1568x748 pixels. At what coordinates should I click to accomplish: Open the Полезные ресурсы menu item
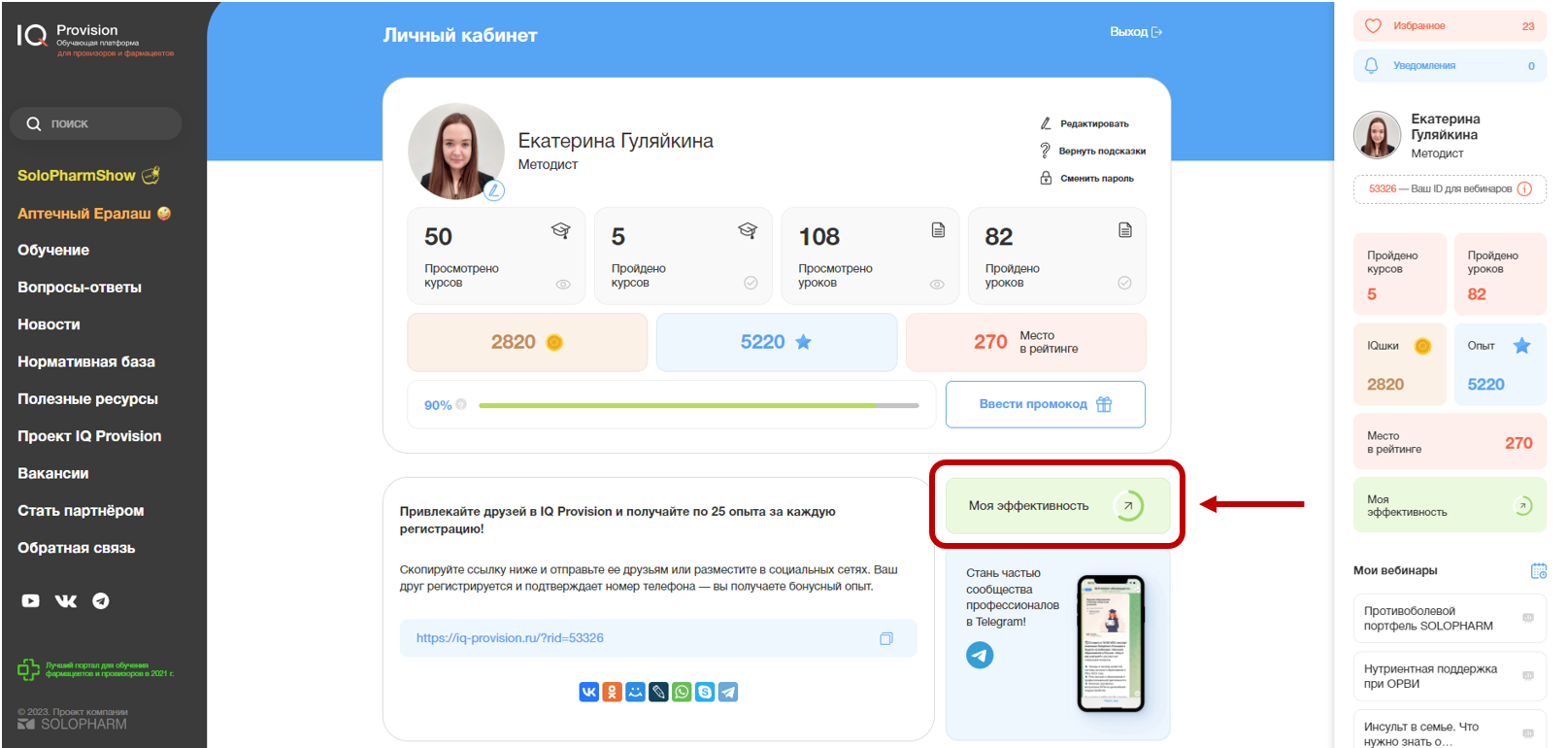click(x=87, y=399)
